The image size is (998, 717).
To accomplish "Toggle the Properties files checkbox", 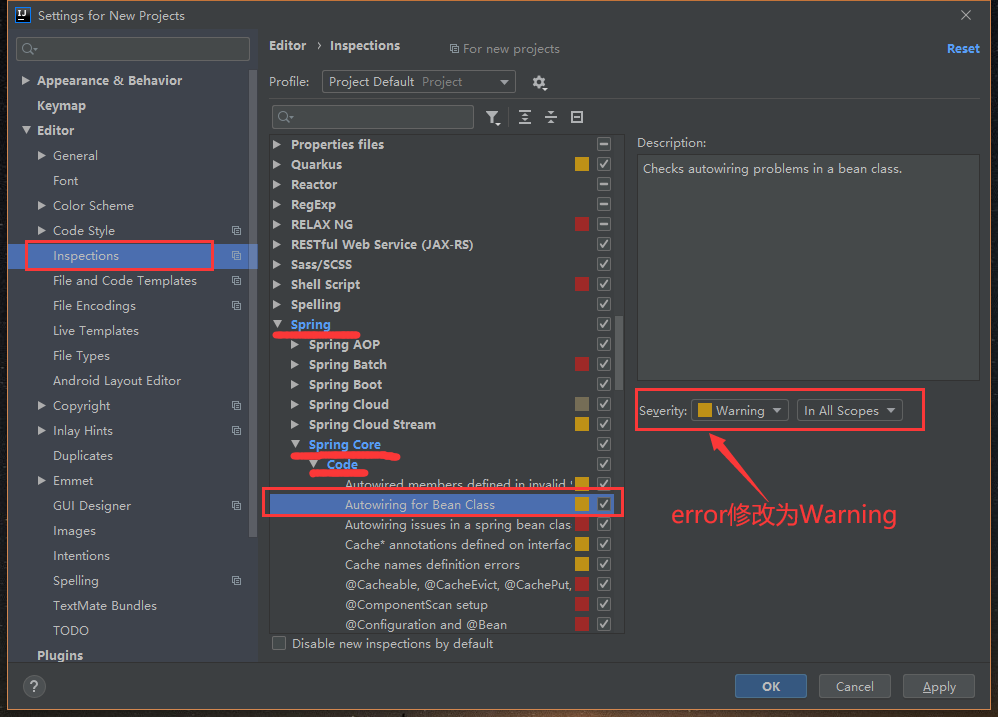I will [604, 144].
